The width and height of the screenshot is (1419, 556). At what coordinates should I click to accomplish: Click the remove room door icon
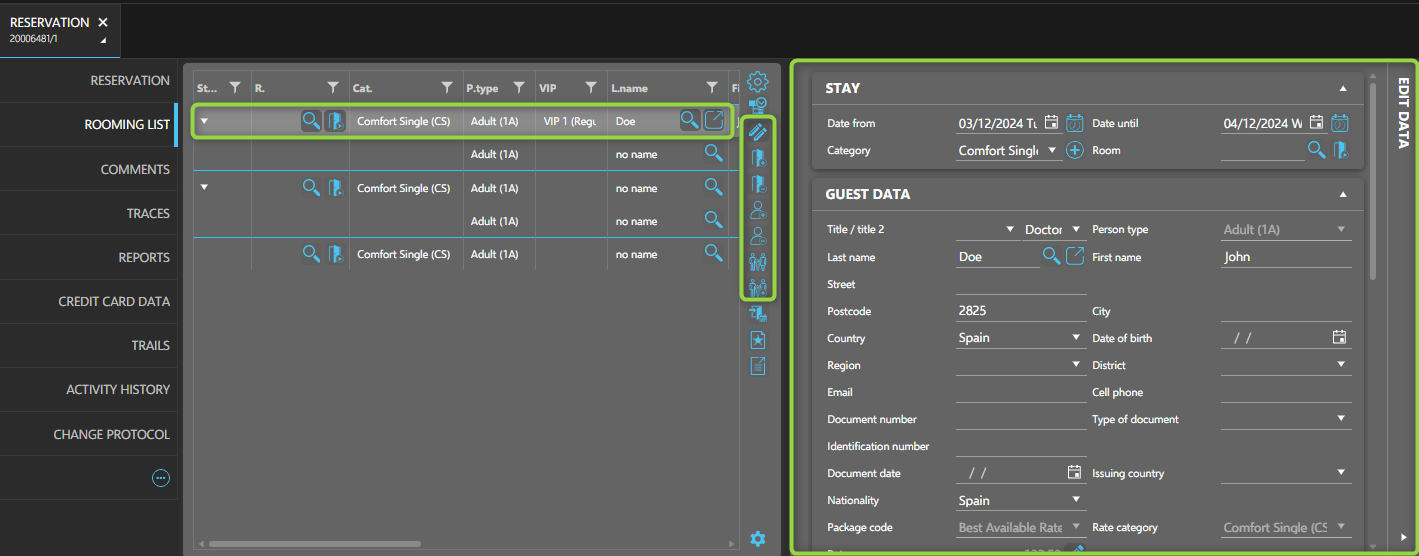(x=758, y=184)
